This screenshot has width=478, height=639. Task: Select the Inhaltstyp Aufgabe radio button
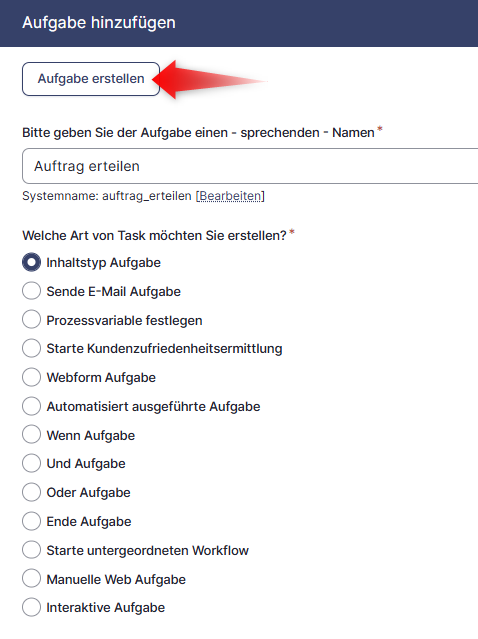pyautogui.click(x=31, y=262)
